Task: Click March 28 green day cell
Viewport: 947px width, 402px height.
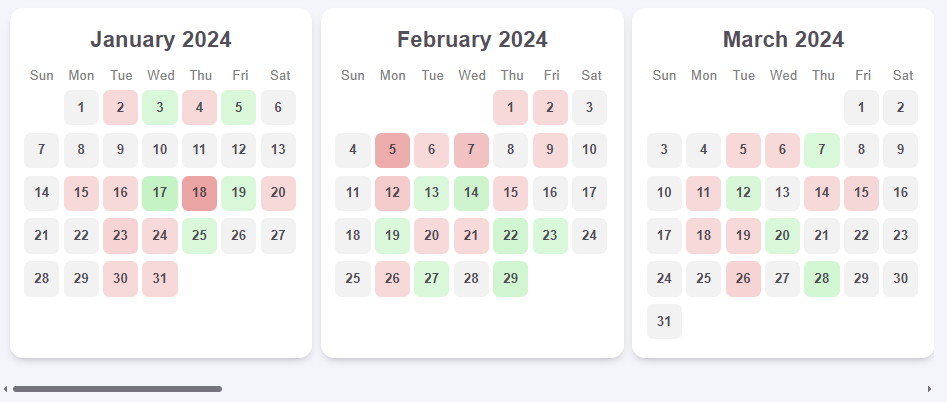Action: tap(821, 278)
